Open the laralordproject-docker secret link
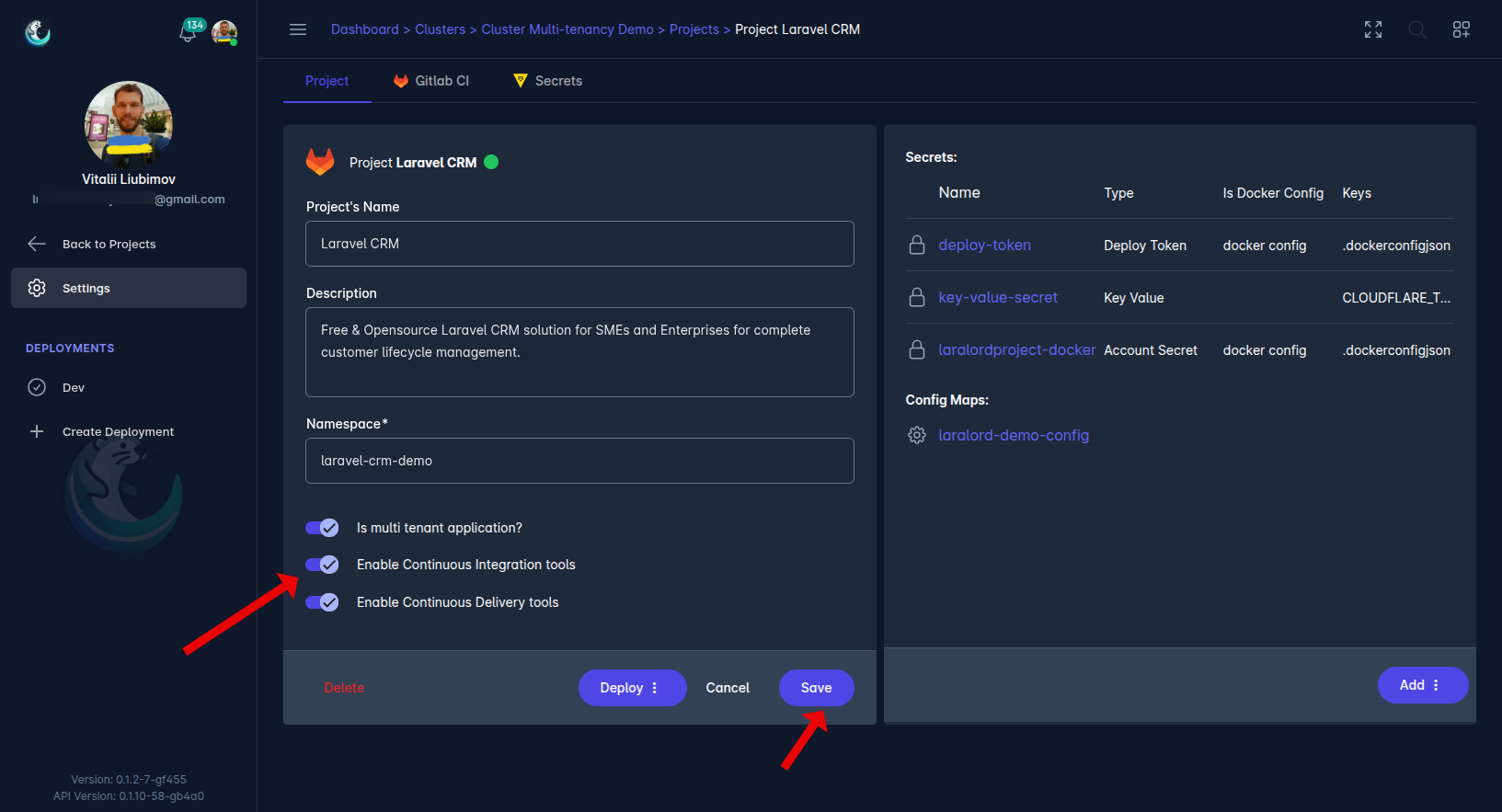Viewport: 1502px width, 812px height. click(x=1016, y=349)
